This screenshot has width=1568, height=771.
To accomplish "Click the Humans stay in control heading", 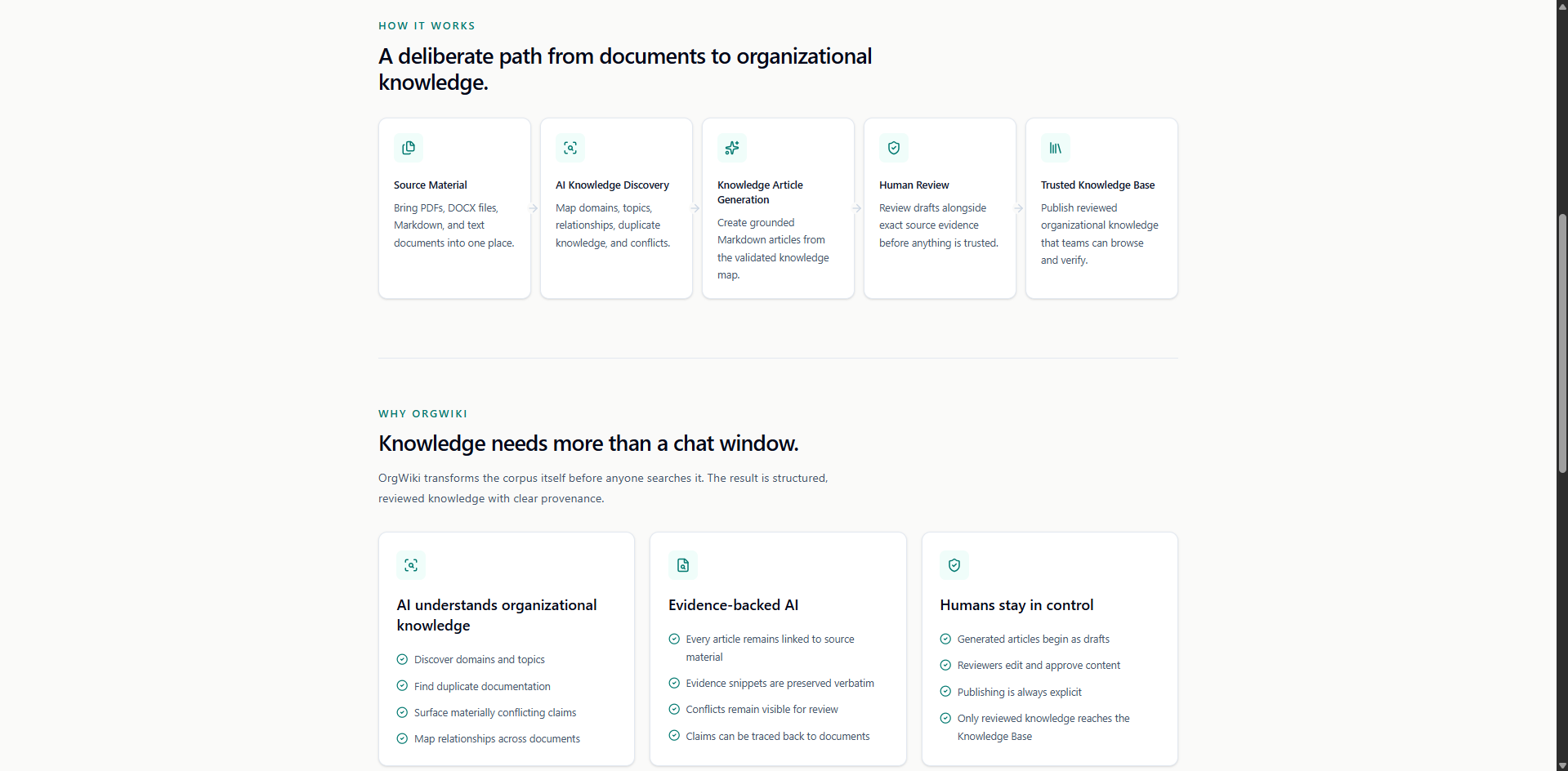I will coord(1016,605).
